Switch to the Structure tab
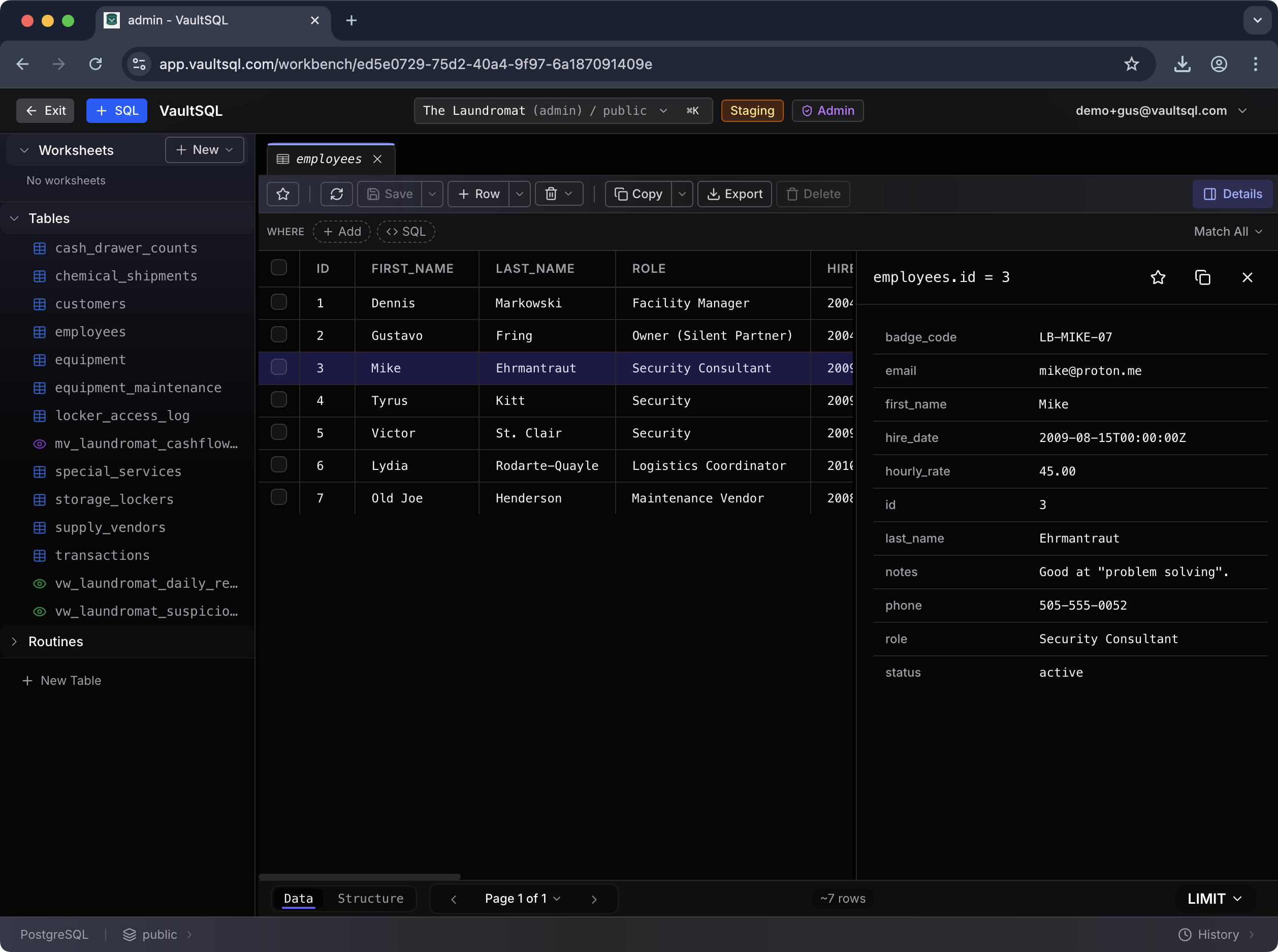 coord(370,899)
